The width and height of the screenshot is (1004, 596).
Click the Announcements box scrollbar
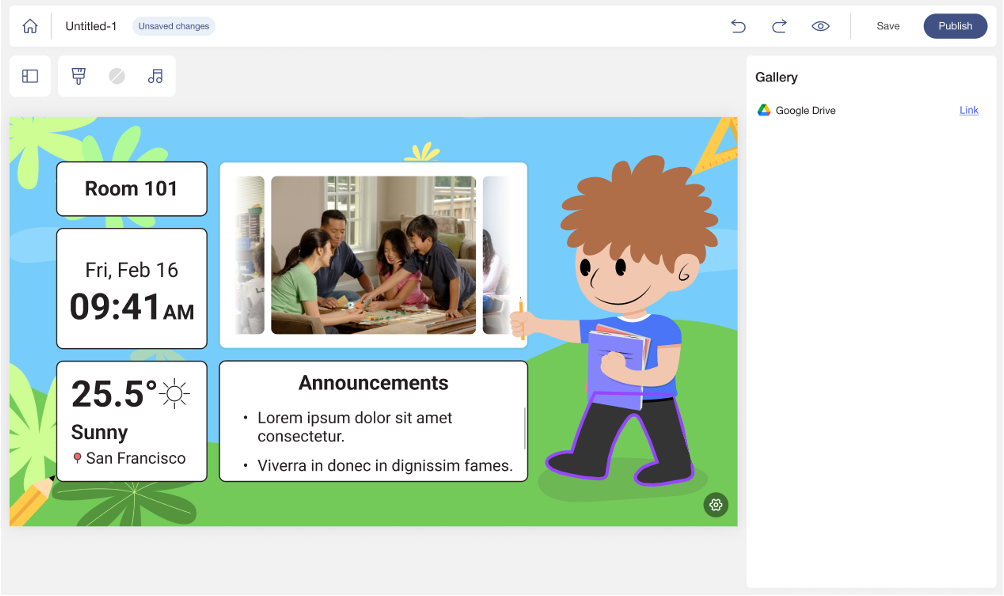click(x=525, y=428)
